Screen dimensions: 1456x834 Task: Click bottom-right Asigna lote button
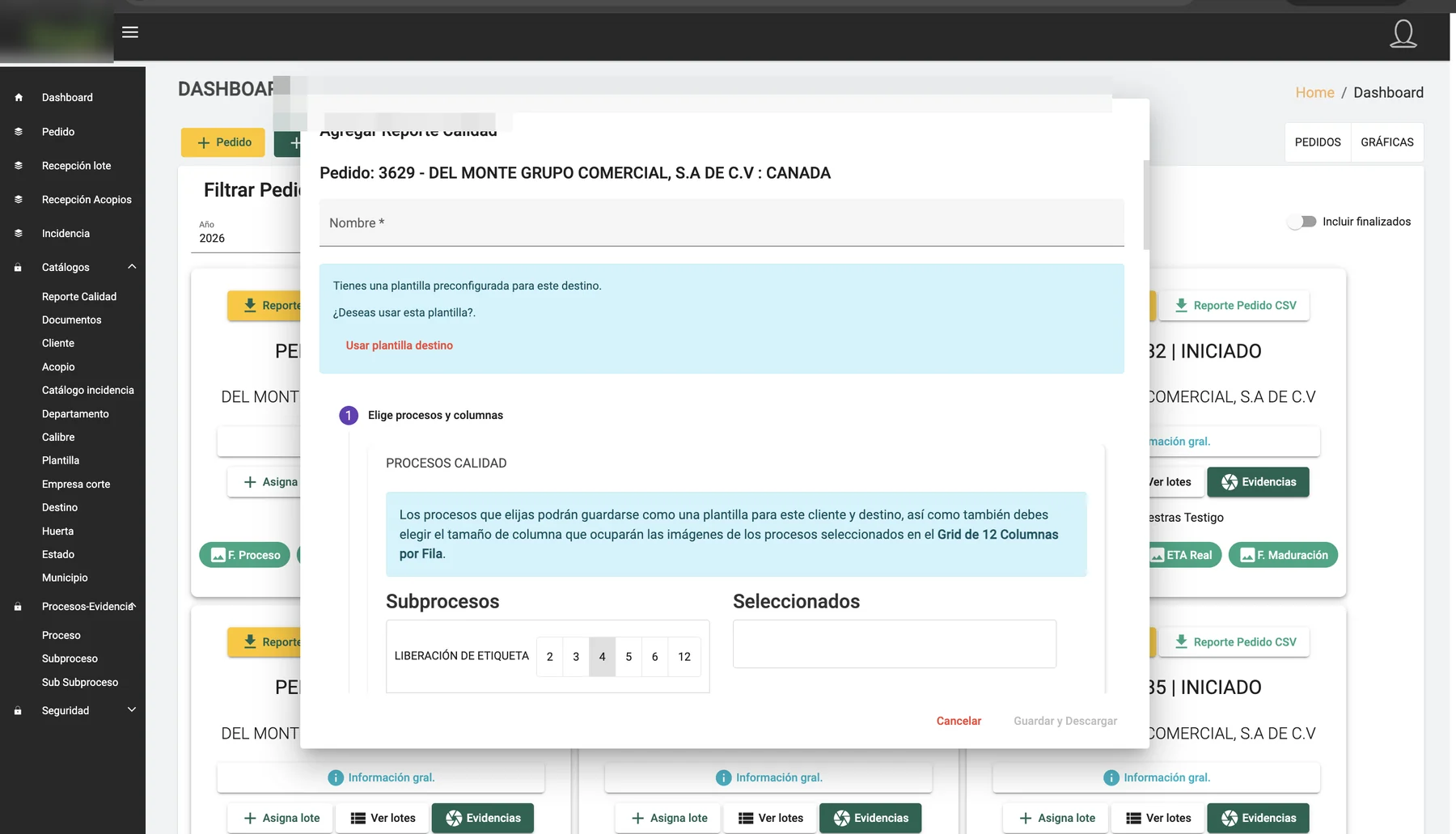1056,818
